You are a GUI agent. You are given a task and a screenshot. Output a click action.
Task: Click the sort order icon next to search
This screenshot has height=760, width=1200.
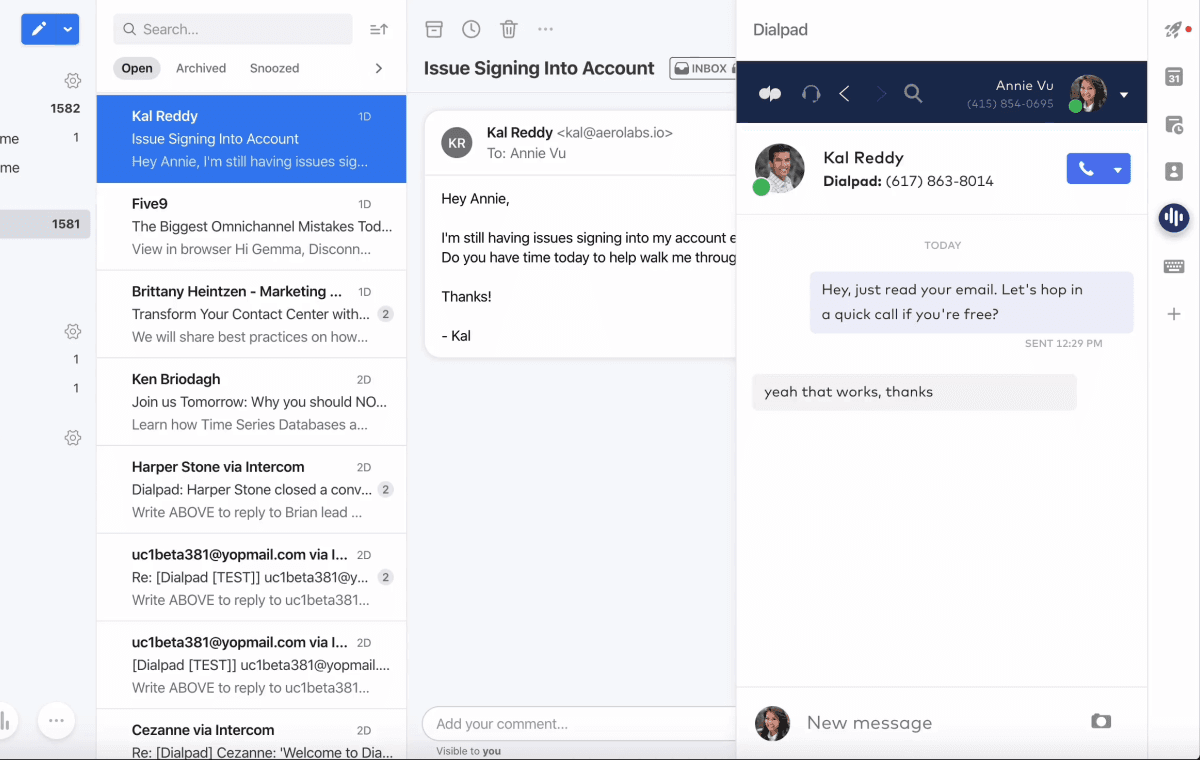click(379, 30)
